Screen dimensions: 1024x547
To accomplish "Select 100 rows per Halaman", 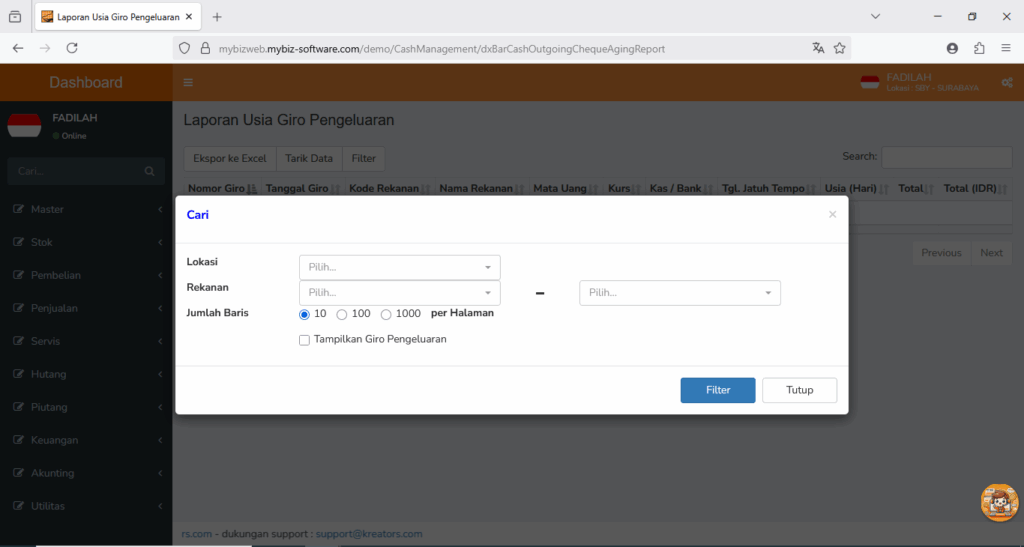I will pos(342,315).
